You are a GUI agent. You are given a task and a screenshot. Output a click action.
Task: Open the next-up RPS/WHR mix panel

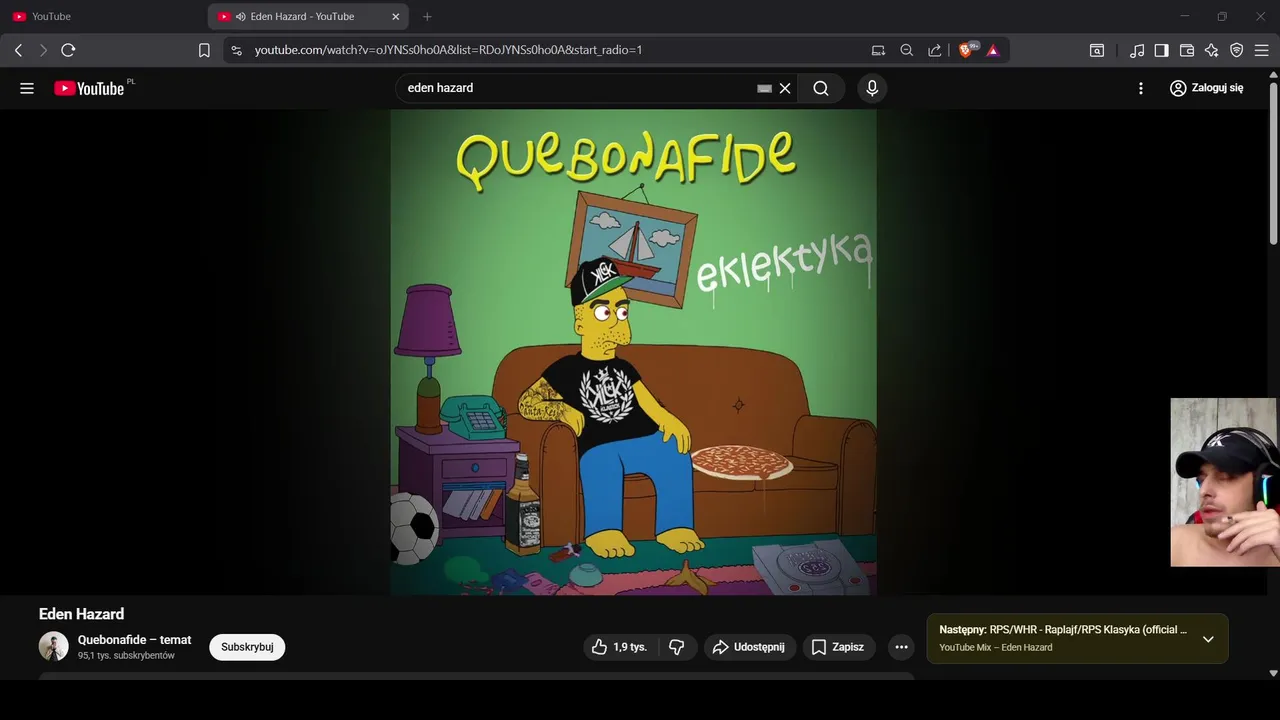coord(1077,638)
